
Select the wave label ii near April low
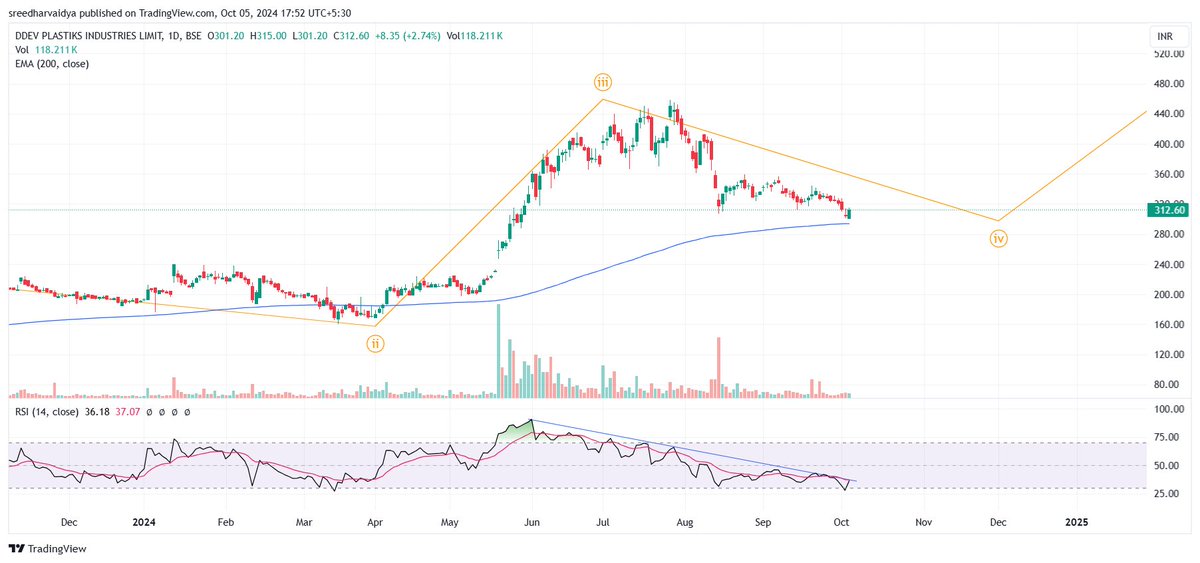coord(375,344)
